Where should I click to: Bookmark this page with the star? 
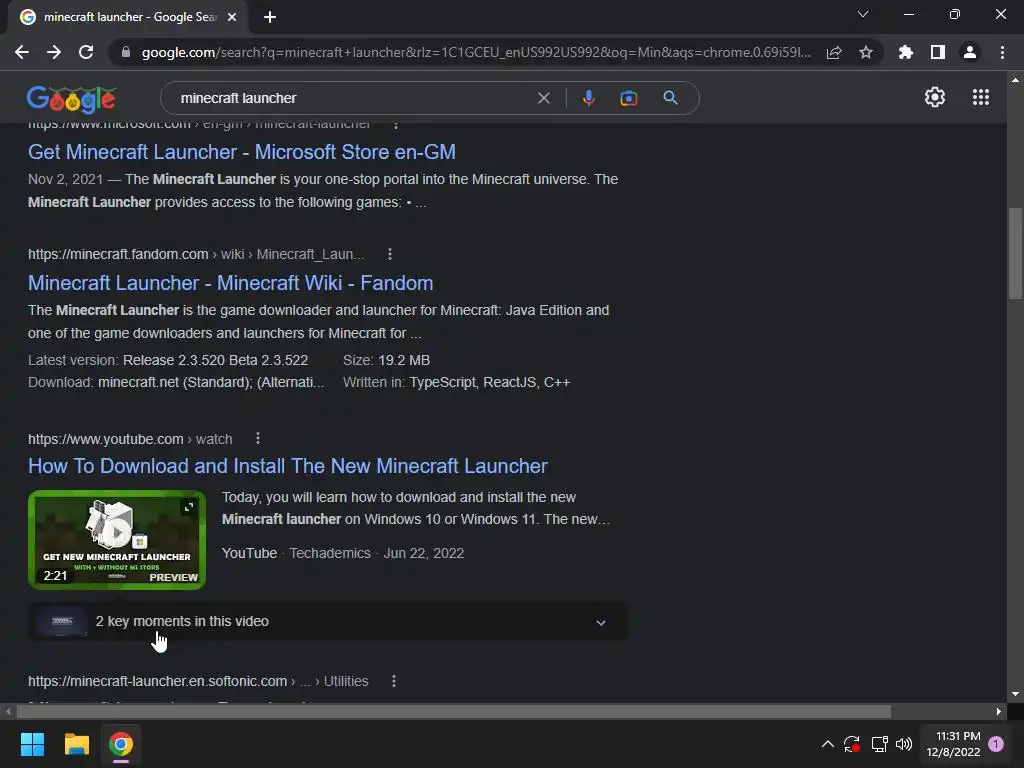click(866, 52)
